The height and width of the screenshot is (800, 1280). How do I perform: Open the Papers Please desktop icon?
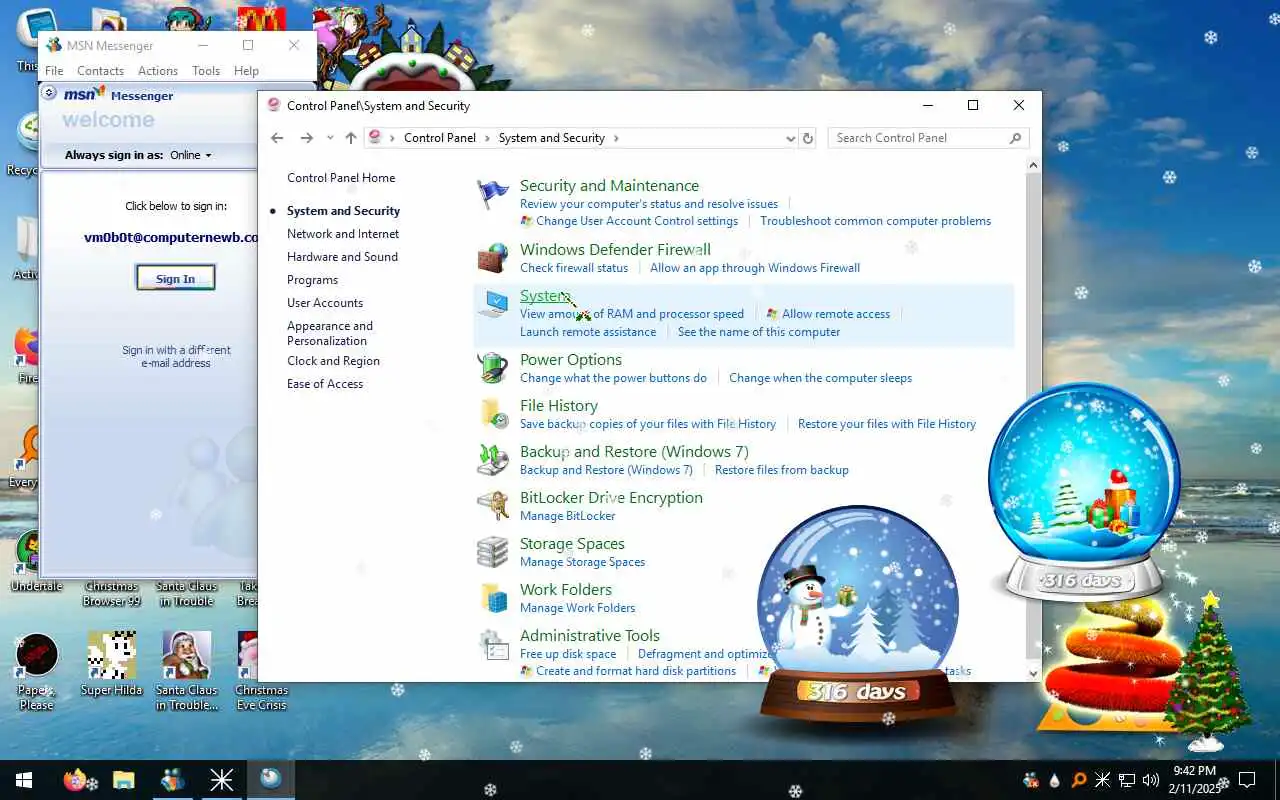[x=36, y=670]
